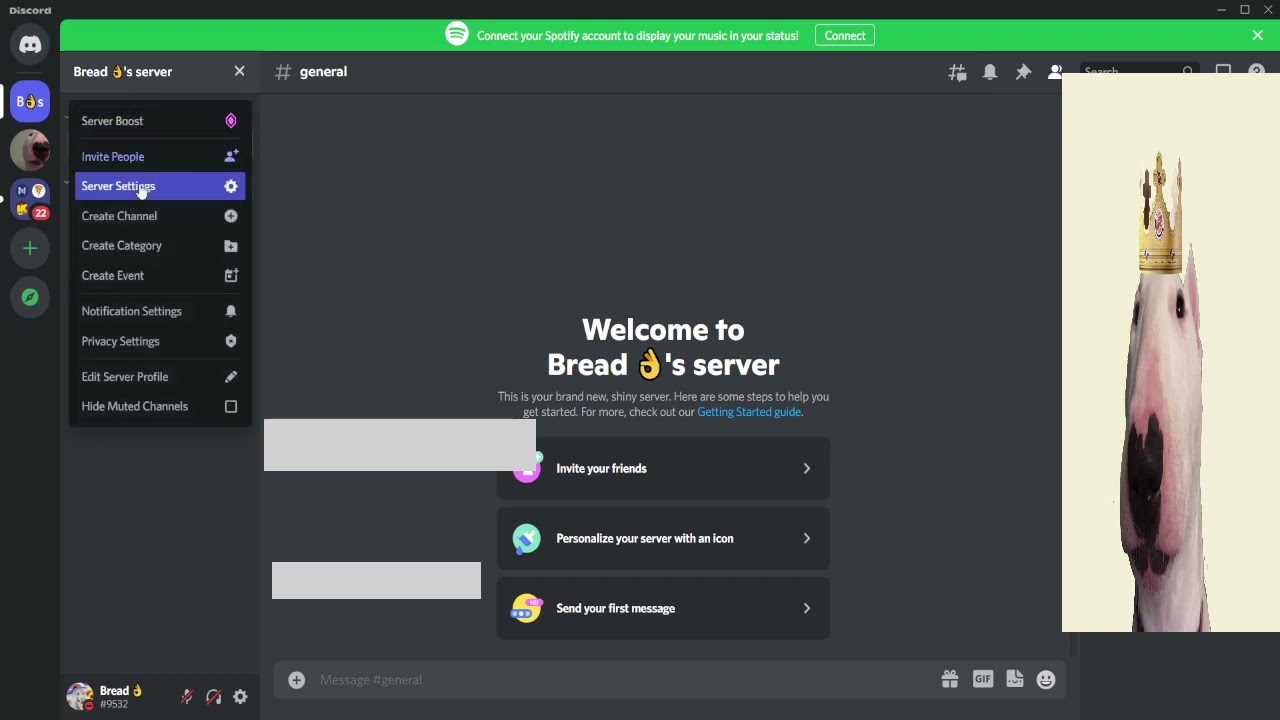The image size is (1280, 720).
Task: Toggle microphone mute icon
Action: (187, 697)
